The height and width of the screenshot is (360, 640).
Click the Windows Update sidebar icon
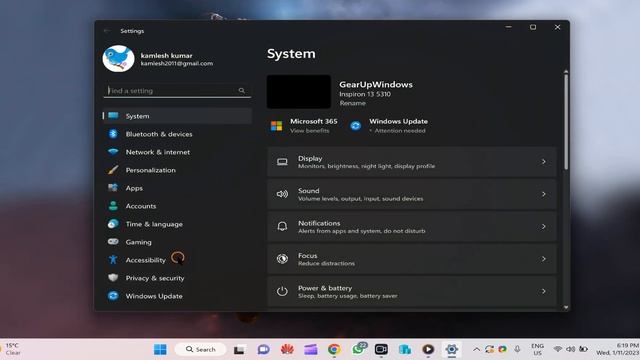pyautogui.click(x=113, y=296)
